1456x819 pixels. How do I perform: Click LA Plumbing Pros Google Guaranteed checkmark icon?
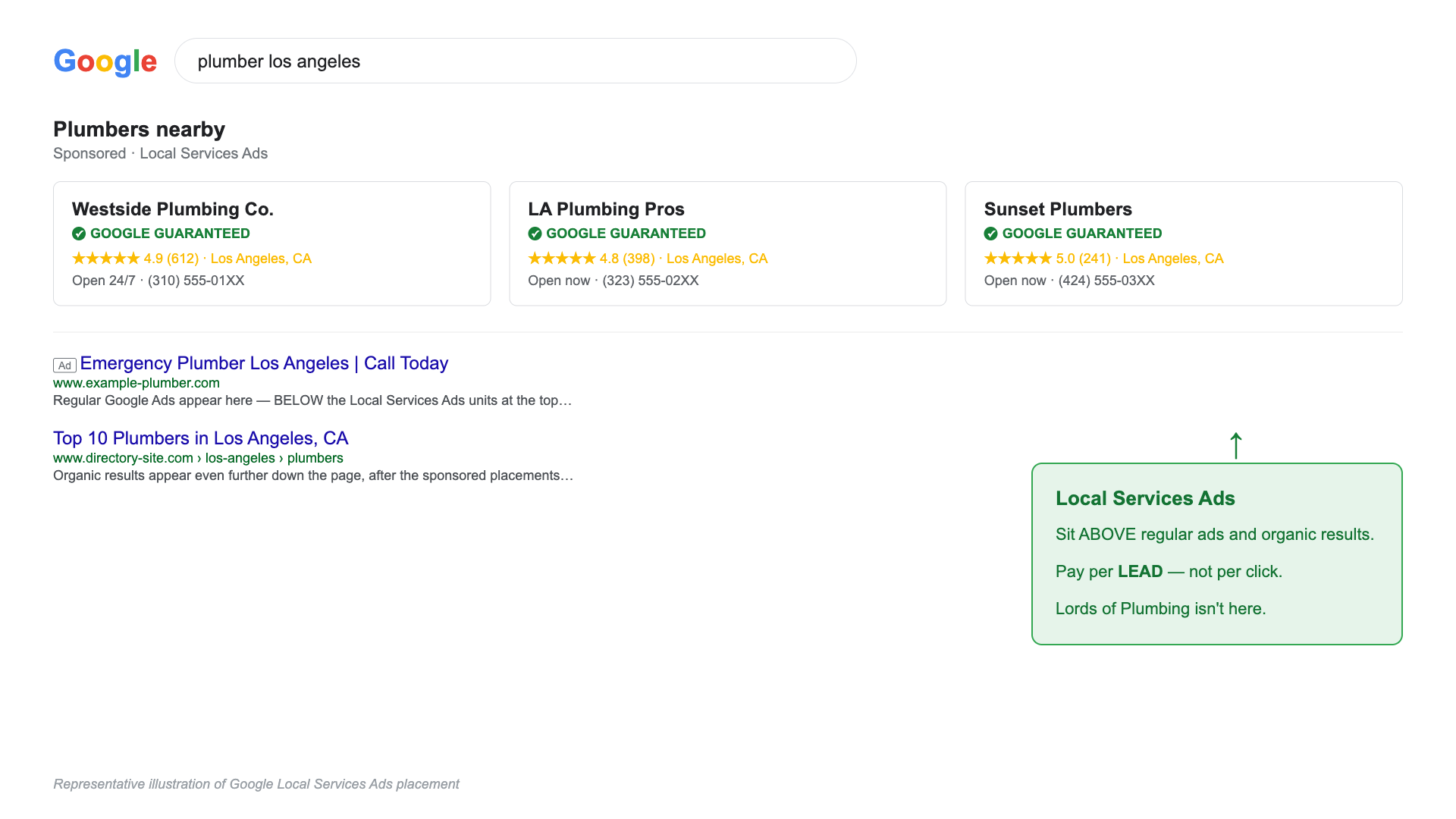click(x=535, y=234)
